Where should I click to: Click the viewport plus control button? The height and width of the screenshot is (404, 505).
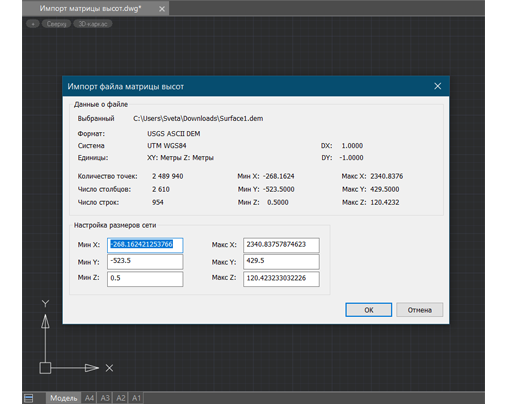pyautogui.click(x=33, y=24)
